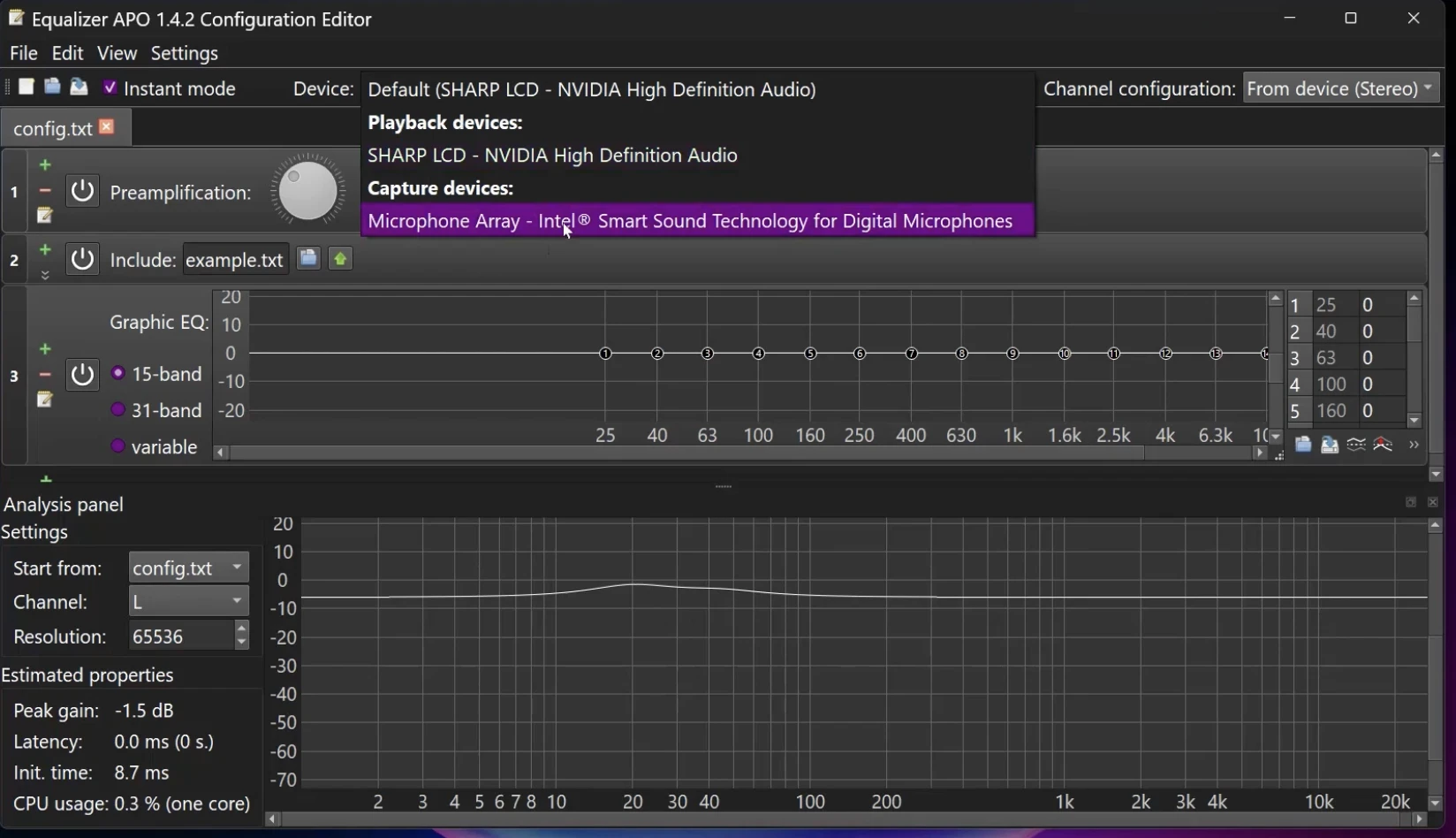Open the Edit menu
1456x838 pixels.
tap(67, 53)
